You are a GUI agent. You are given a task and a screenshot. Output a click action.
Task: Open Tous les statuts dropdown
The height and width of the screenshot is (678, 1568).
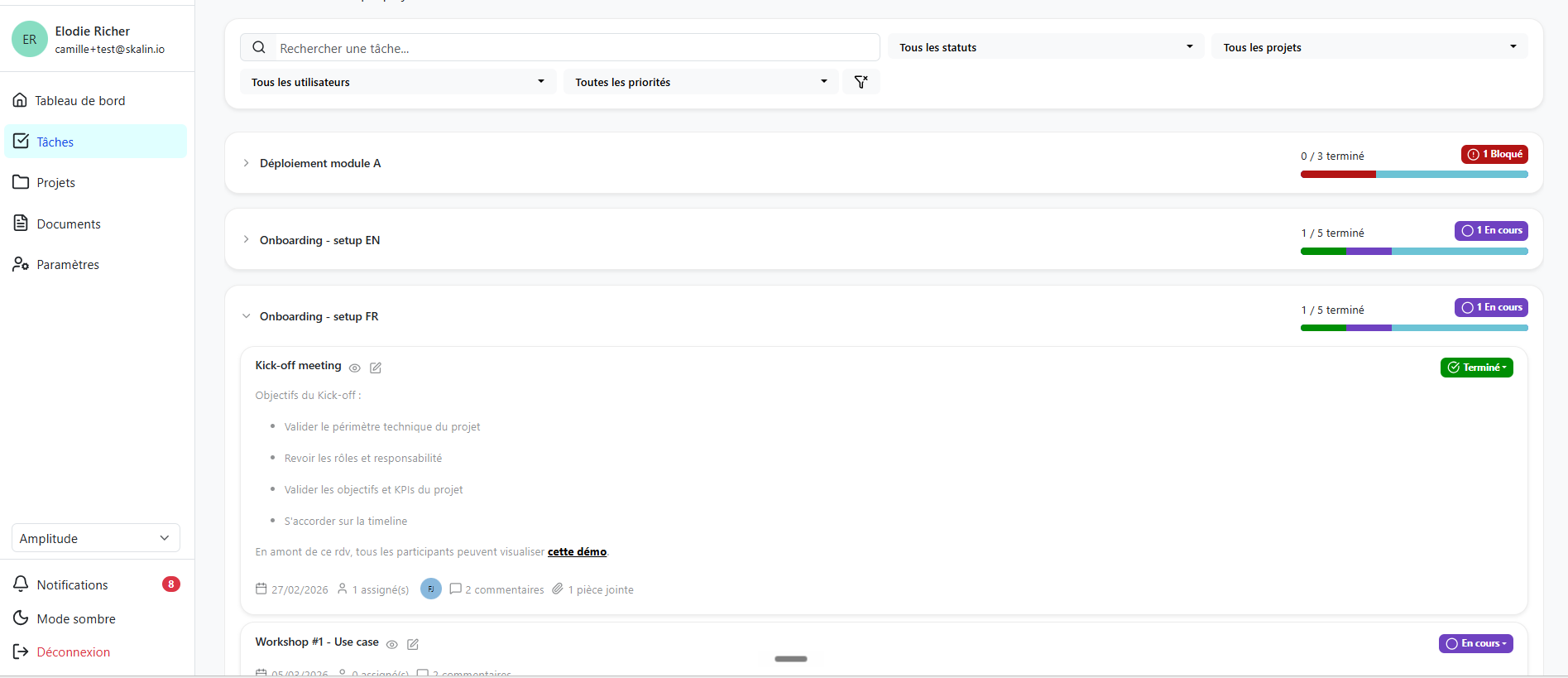tap(1046, 47)
